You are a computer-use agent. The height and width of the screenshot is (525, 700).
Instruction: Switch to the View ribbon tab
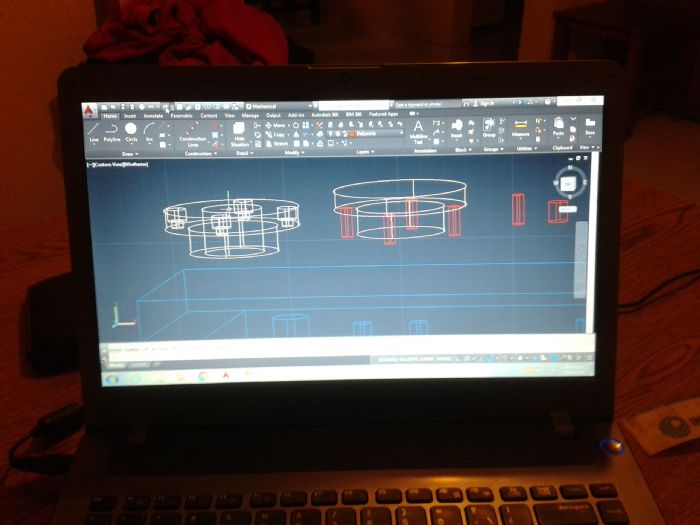point(229,116)
